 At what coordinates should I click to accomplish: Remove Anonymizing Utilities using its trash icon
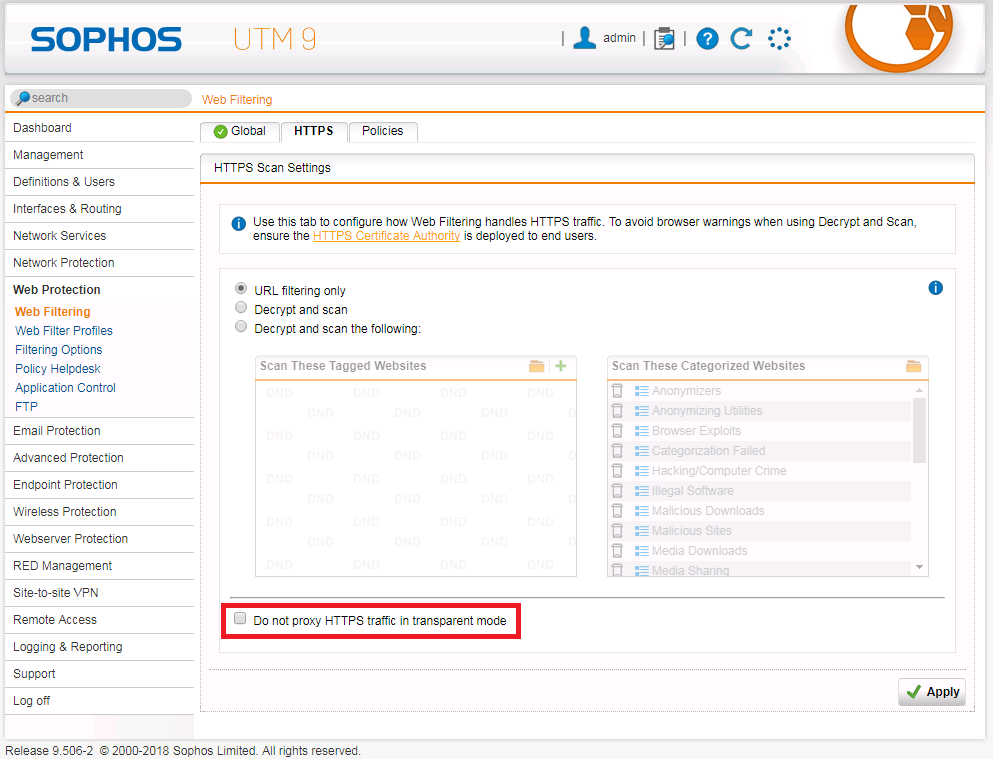click(617, 411)
